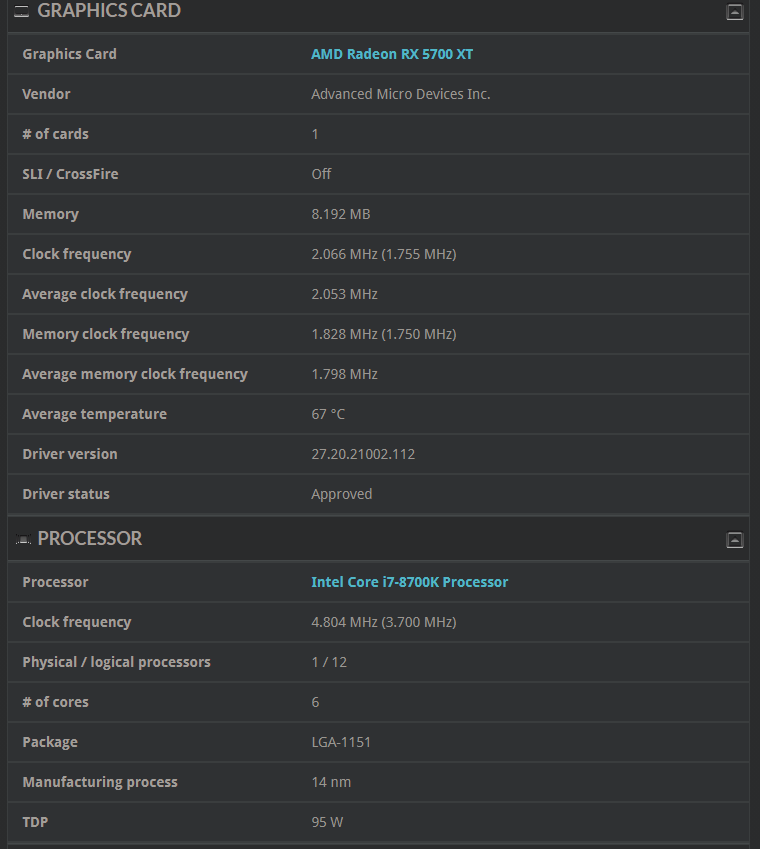Open the Intel Core i7-8700K Processor link
The image size is (760, 849).
[x=409, y=582]
